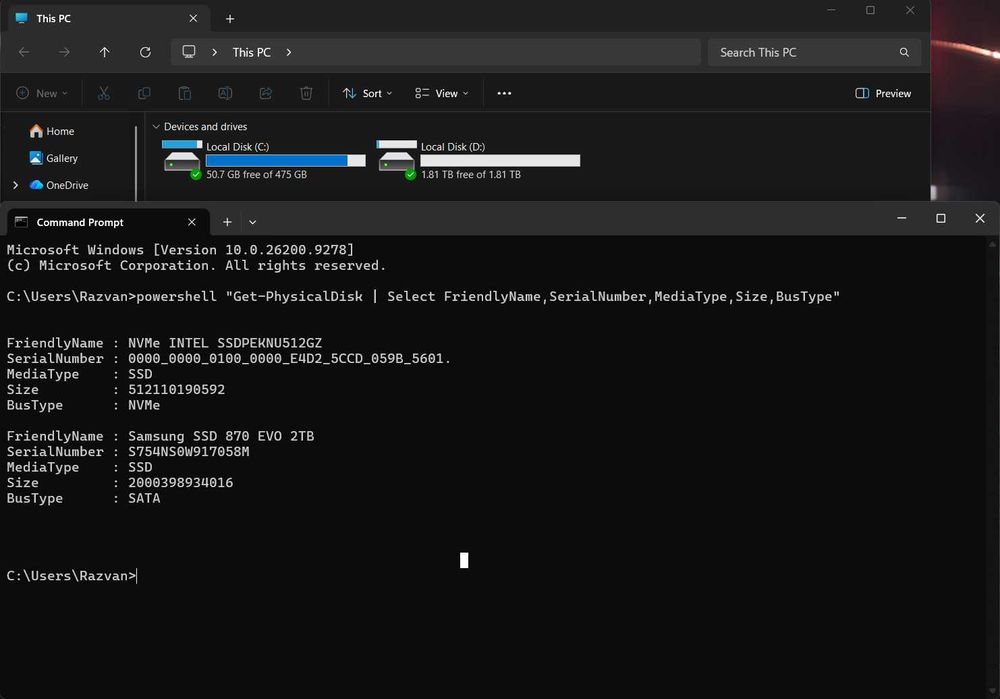Open the Sort dropdown
The image size is (1000, 699).
click(367, 93)
